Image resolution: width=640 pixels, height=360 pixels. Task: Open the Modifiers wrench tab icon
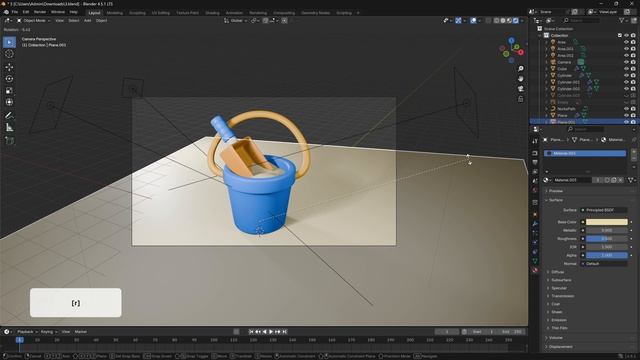(535, 224)
